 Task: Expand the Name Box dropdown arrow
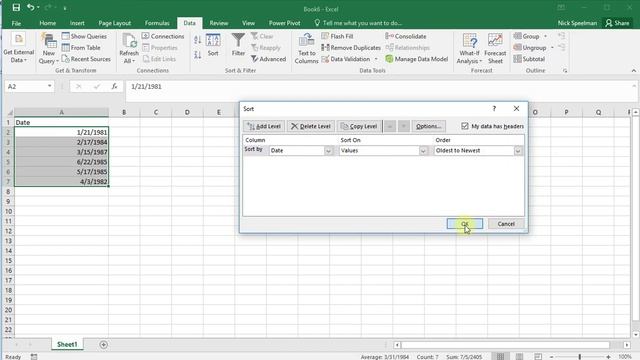click(x=49, y=86)
